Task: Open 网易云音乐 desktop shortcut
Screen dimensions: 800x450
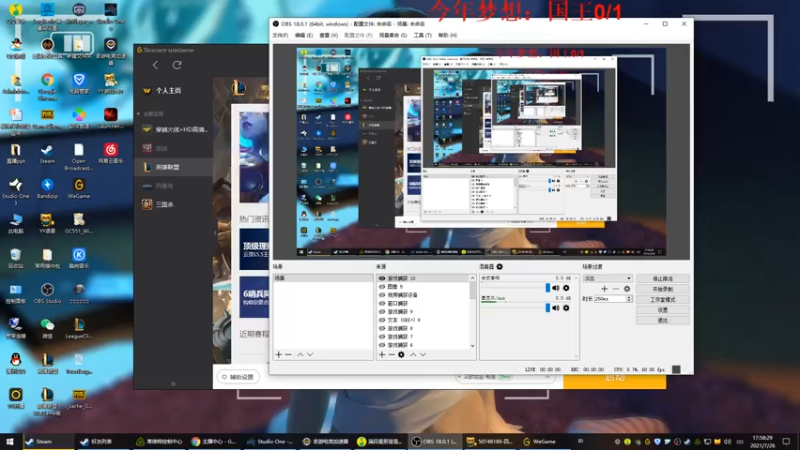Action: [x=110, y=154]
